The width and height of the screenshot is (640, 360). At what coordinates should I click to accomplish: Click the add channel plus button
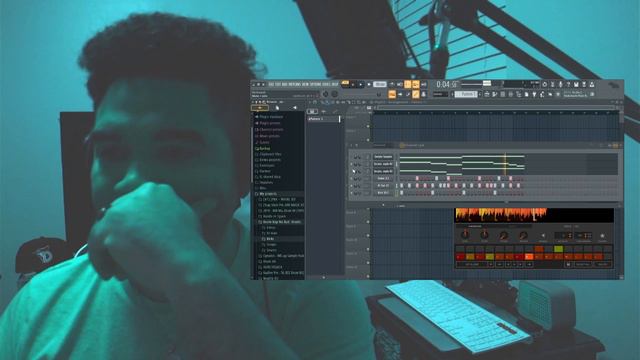[383, 205]
